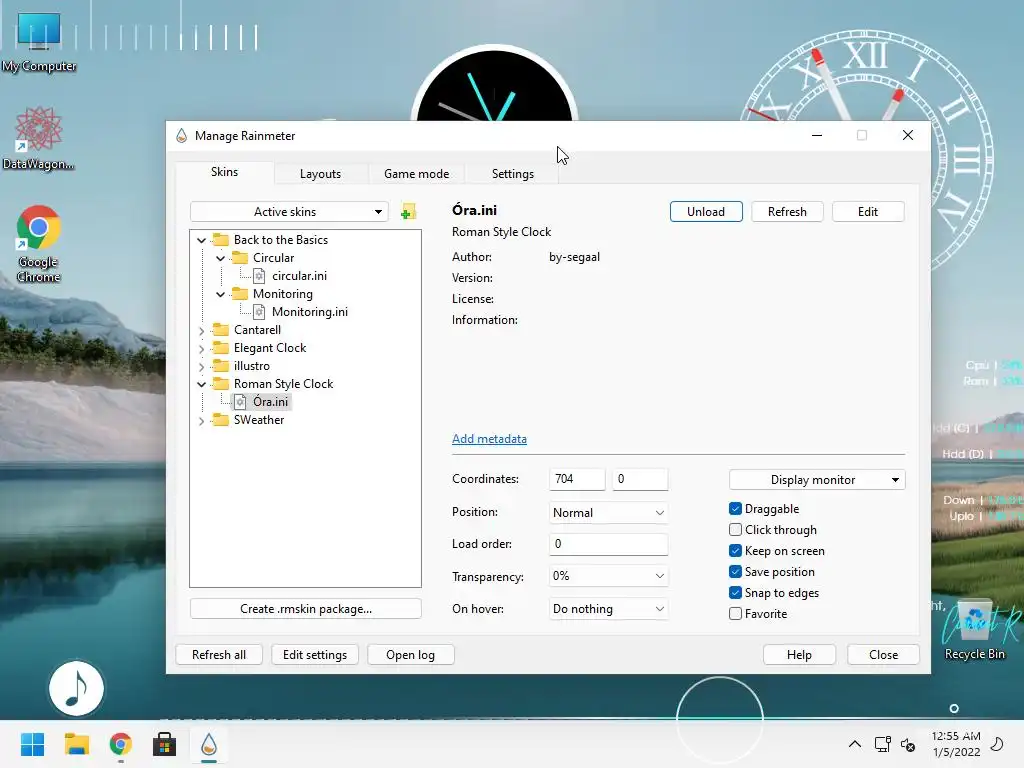This screenshot has height=768, width=1024.
Task: Click the Add metadata link
Action: pos(489,439)
